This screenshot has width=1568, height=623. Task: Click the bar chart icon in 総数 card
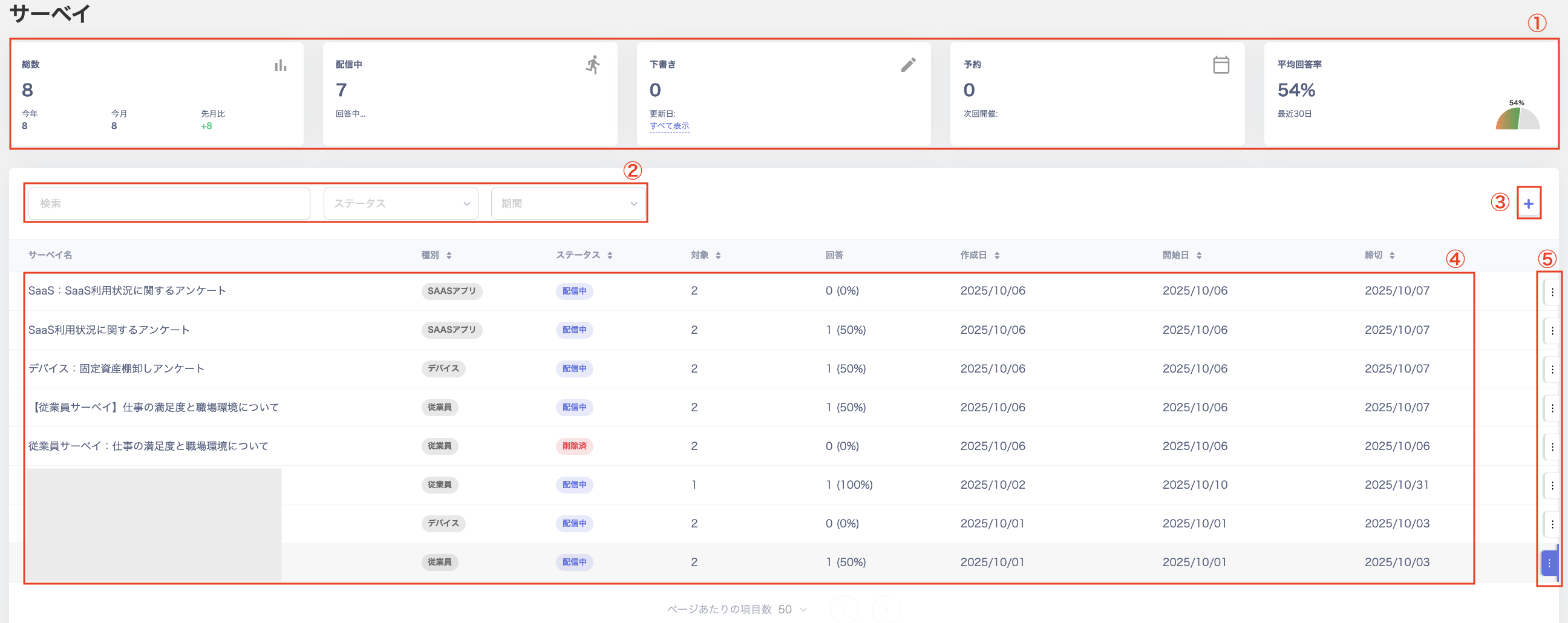(280, 65)
